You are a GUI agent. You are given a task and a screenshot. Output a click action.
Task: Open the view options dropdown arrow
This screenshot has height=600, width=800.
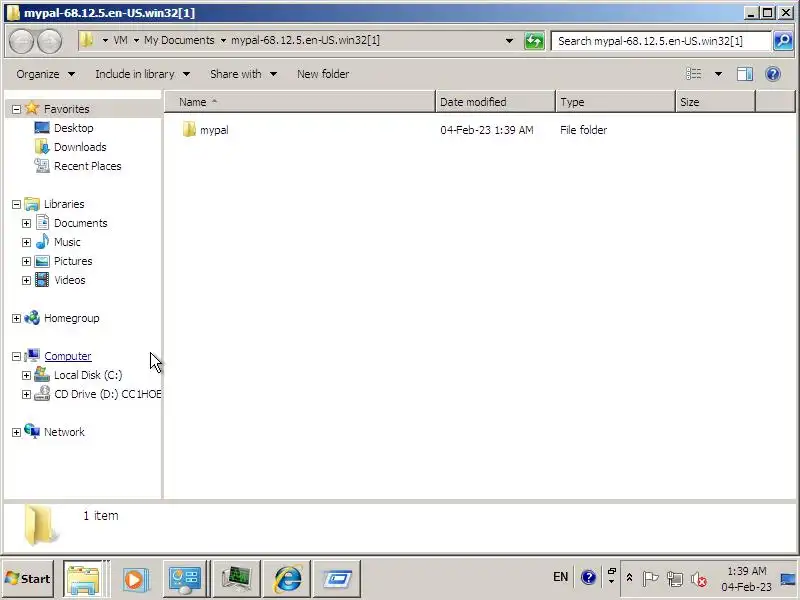tap(718, 74)
